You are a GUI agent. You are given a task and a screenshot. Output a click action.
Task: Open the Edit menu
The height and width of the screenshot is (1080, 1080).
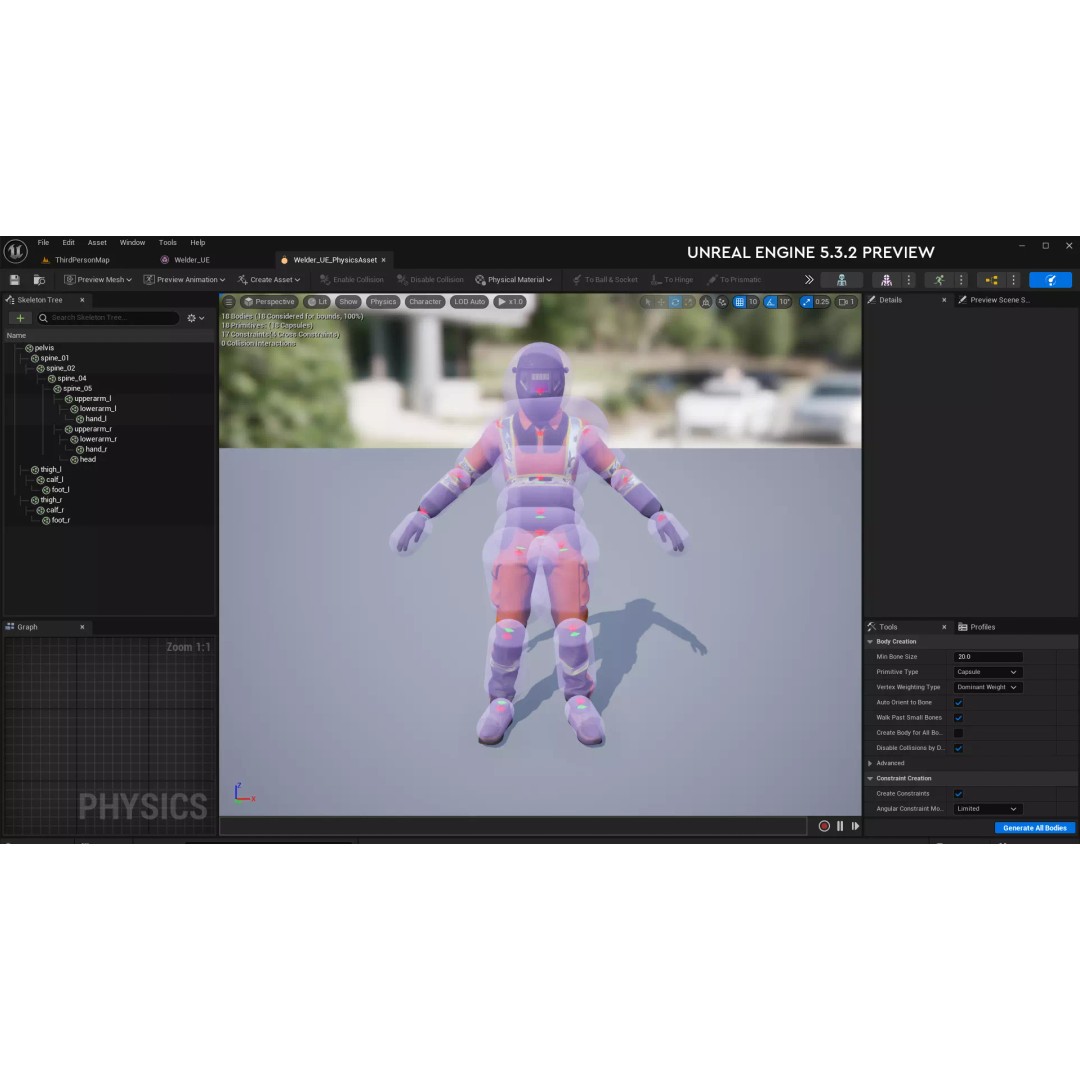point(68,242)
